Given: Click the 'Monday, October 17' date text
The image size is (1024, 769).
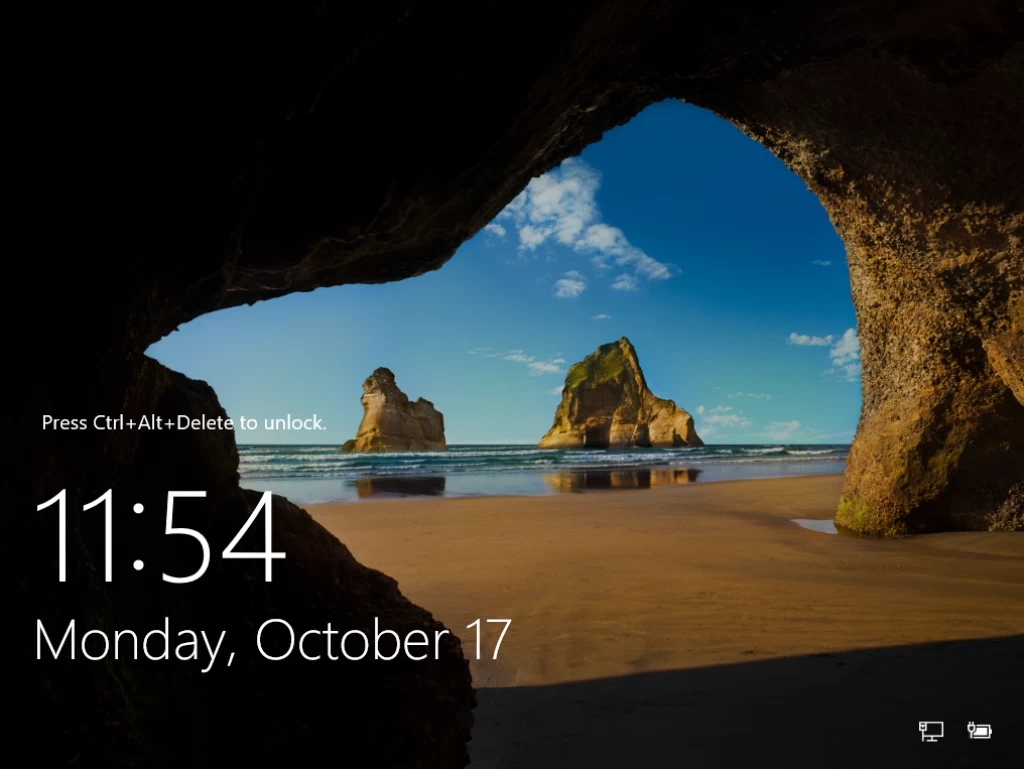Looking at the screenshot, I should [272, 641].
